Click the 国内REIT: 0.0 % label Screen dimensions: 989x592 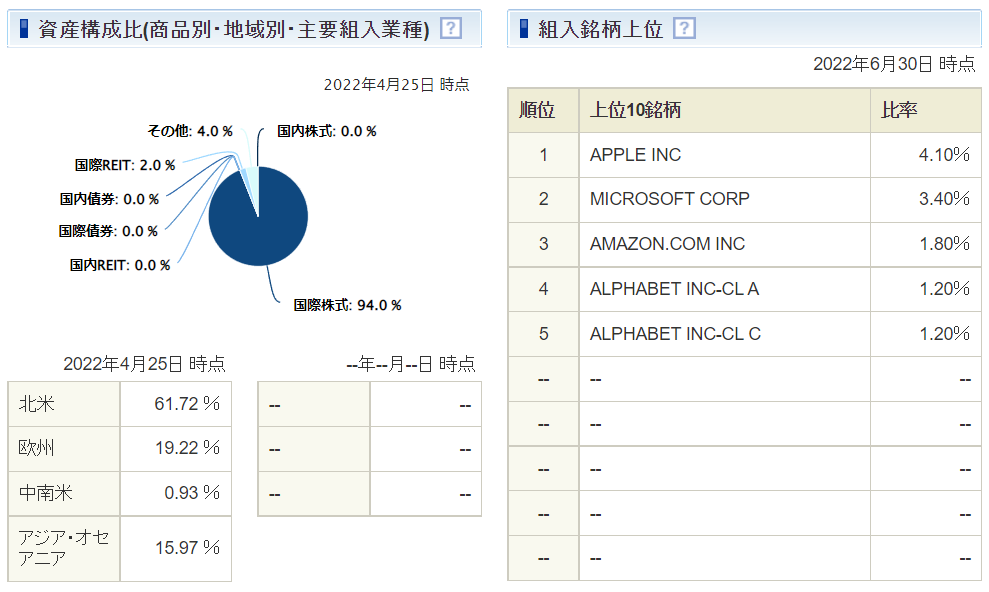coord(120,265)
